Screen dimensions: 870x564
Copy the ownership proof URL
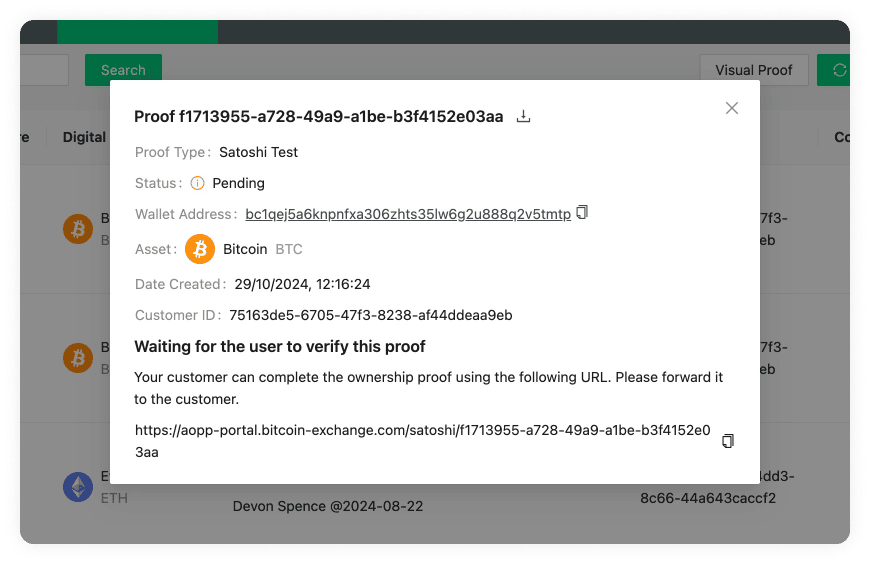pyautogui.click(x=728, y=441)
